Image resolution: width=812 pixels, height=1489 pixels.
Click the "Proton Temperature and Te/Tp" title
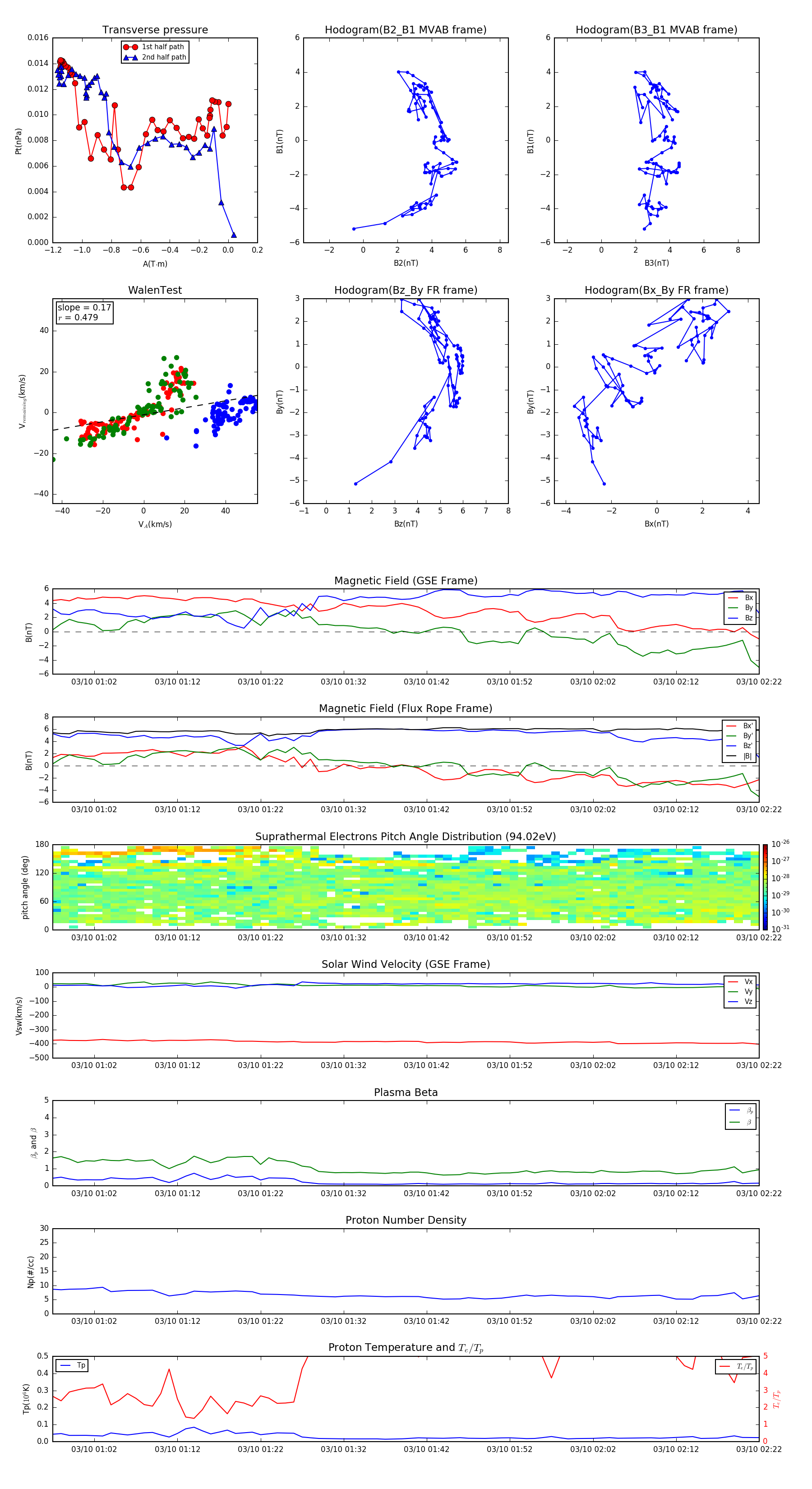406,1347
